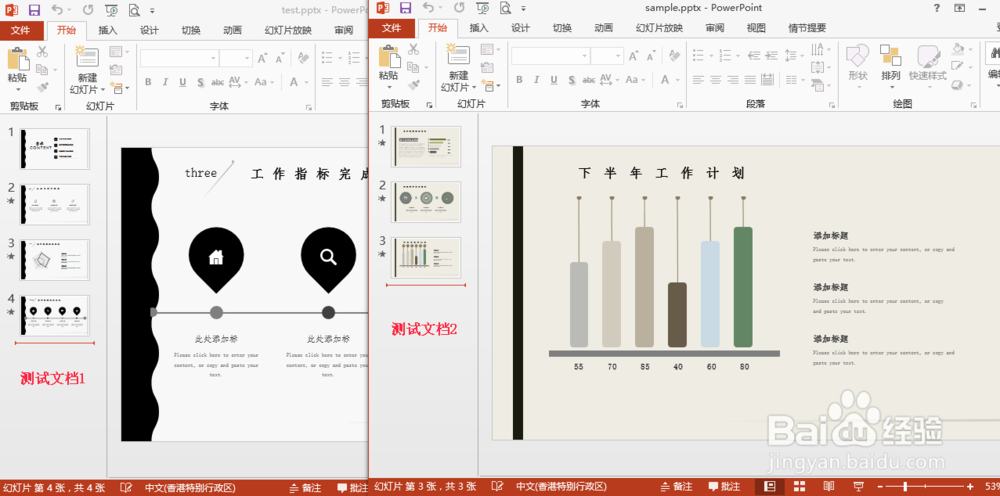Open the 插入 tab in sample.pptx
The image size is (1000, 496).
click(478, 28)
